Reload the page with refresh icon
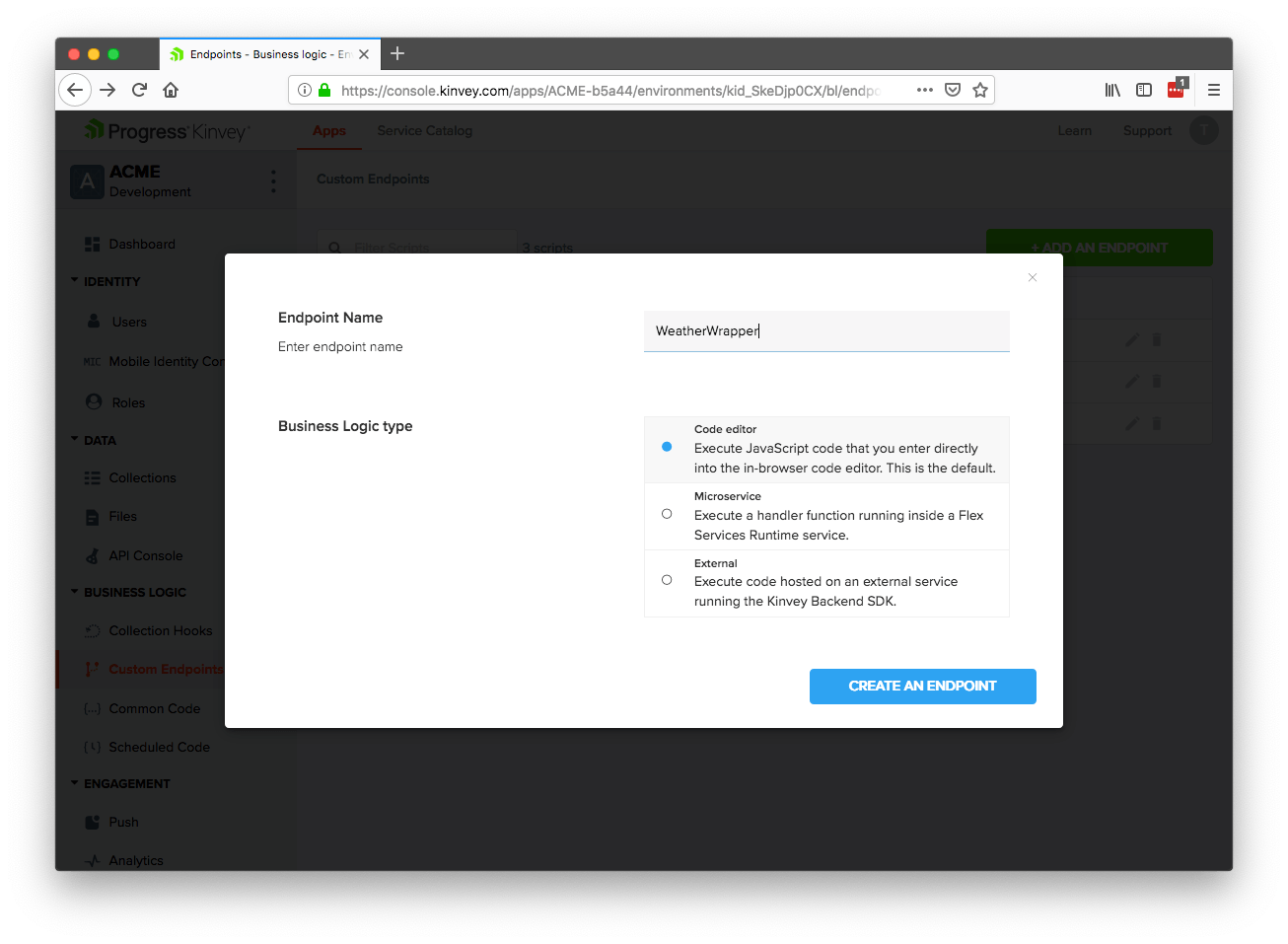This screenshot has width=1288, height=944. tap(139, 90)
